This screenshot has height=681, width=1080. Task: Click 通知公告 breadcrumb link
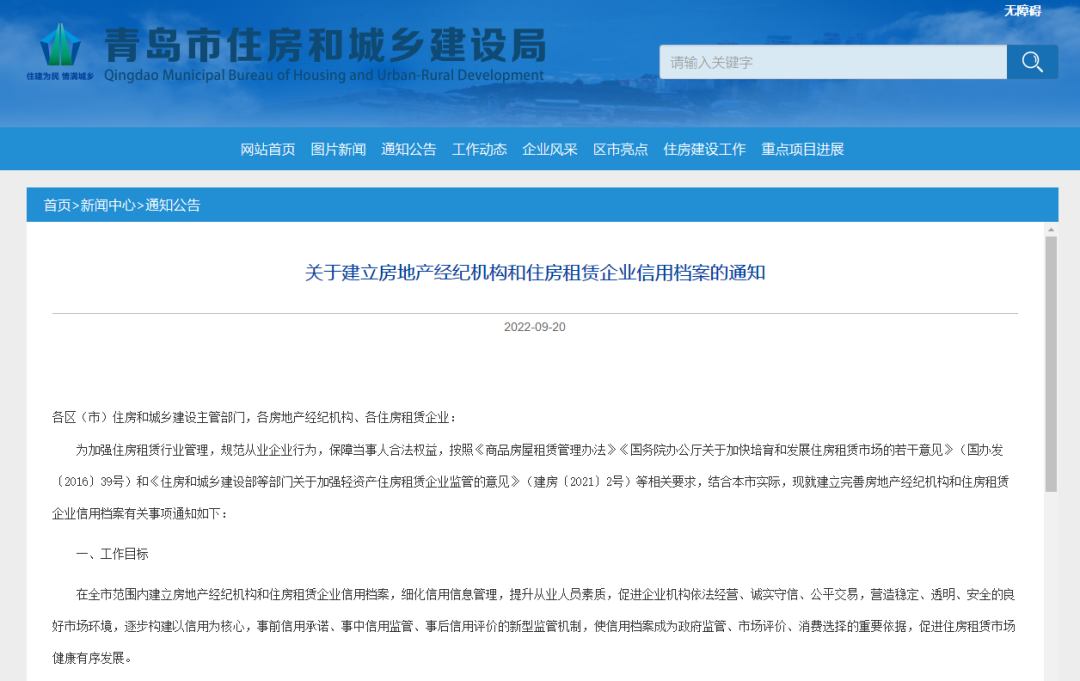[172, 205]
